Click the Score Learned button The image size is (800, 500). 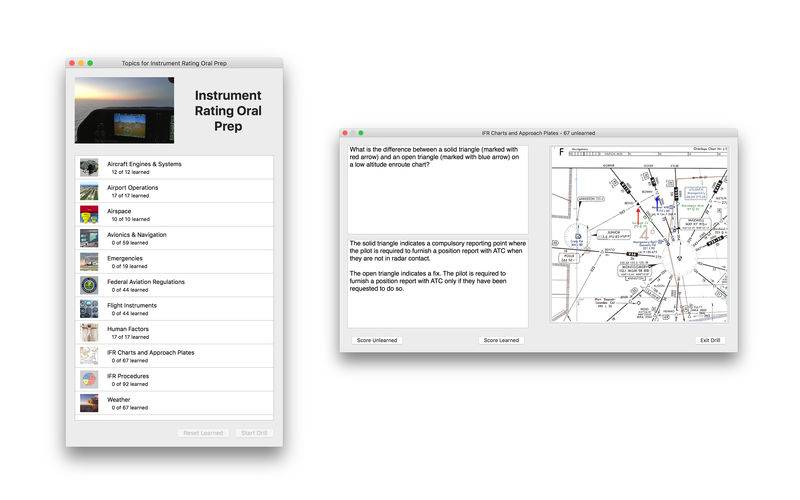501,340
